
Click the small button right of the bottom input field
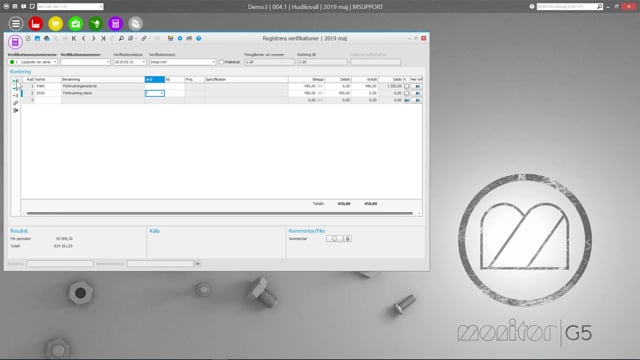point(198,264)
